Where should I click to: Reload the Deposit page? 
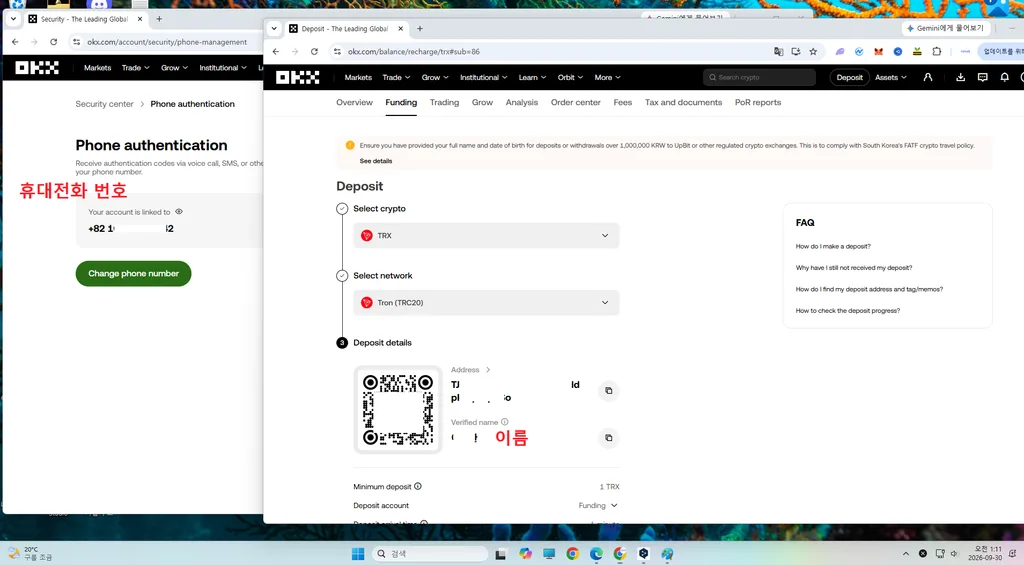pyautogui.click(x=314, y=52)
